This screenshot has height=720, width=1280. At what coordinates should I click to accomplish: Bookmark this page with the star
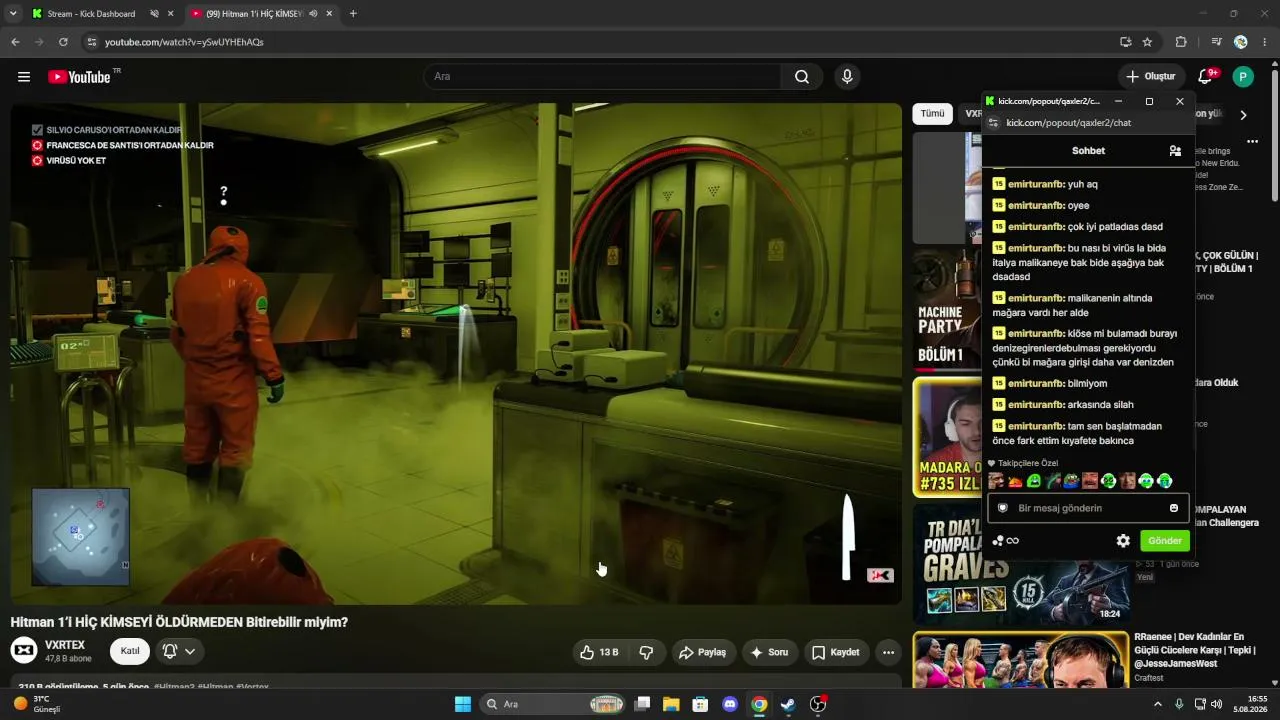click(1147, 42)
